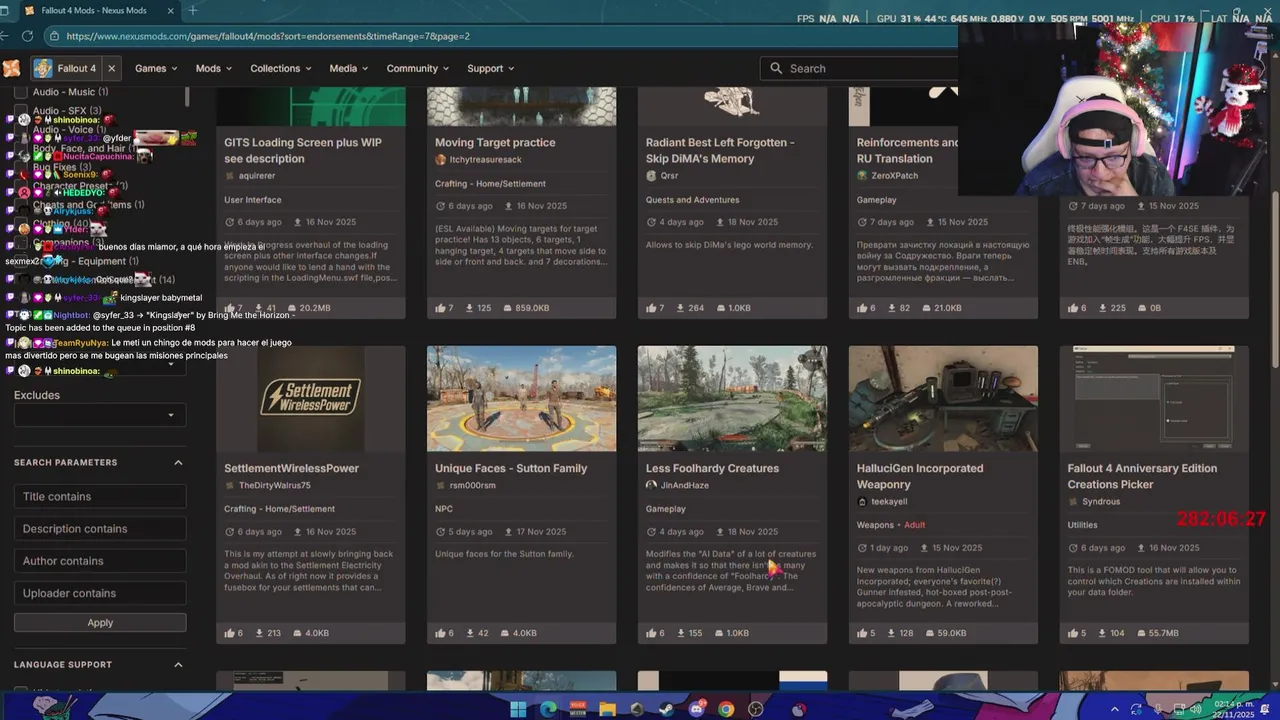Click downloads icon on Radiant Best Left Forgotten card

(x=682, y=308)
